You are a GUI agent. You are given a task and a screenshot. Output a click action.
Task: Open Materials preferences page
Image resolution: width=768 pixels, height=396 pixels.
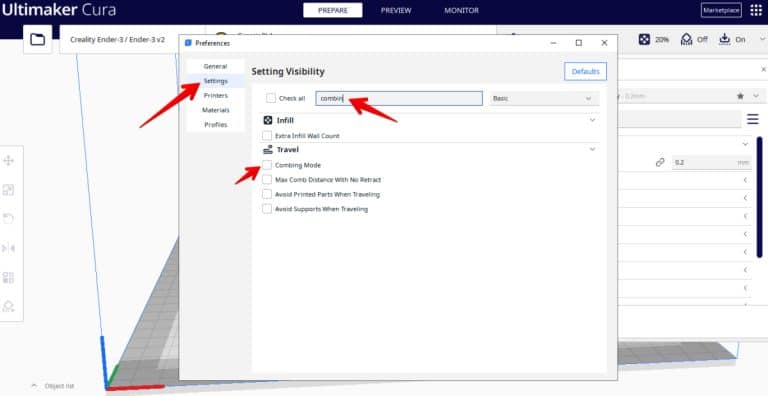click(216, 110)
